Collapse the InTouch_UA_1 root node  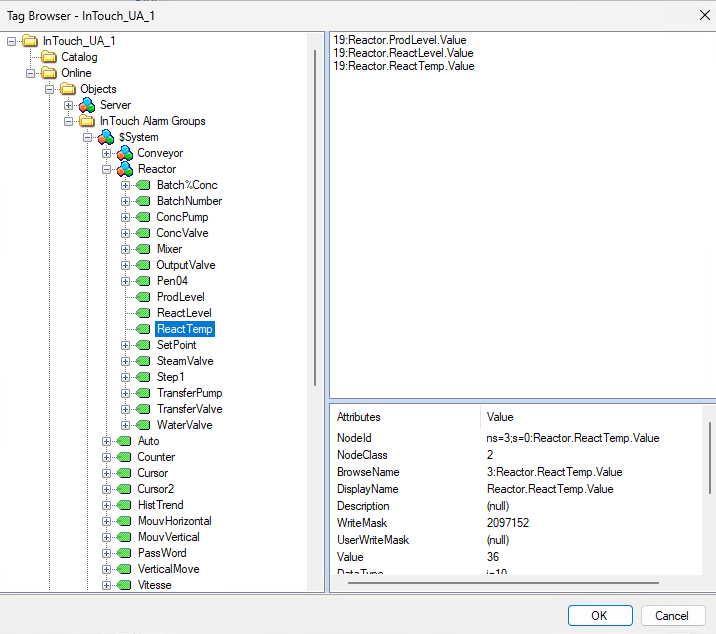pyautogui.click(x=11, y=42)
